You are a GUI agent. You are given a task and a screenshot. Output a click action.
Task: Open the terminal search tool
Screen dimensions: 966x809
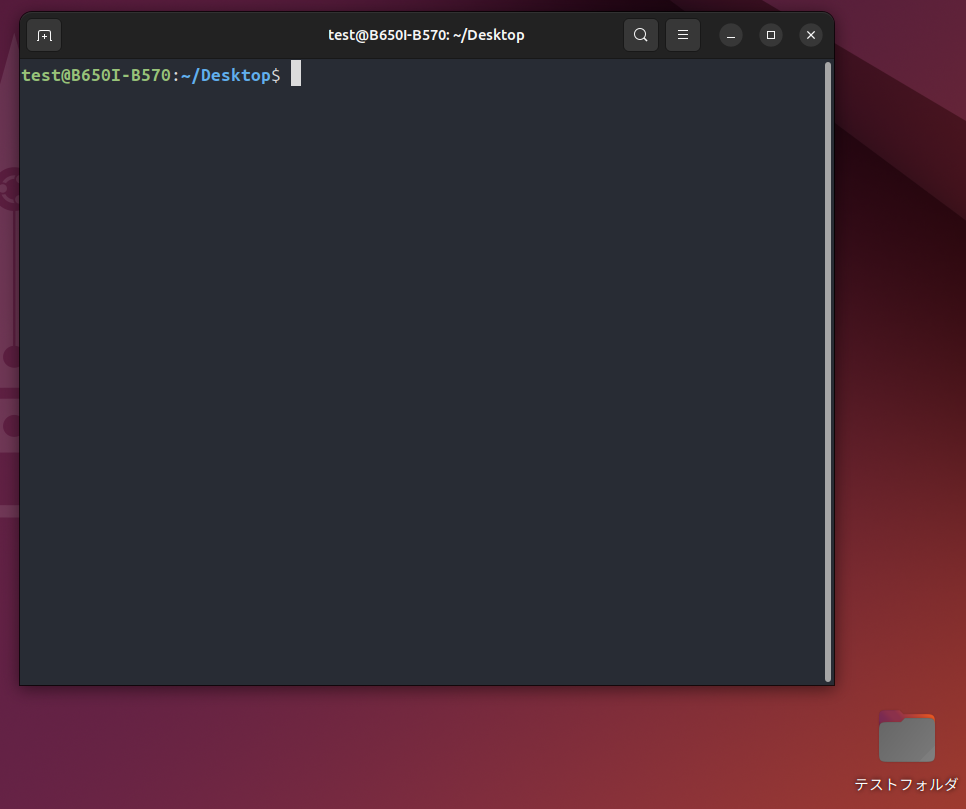[641, 35]
